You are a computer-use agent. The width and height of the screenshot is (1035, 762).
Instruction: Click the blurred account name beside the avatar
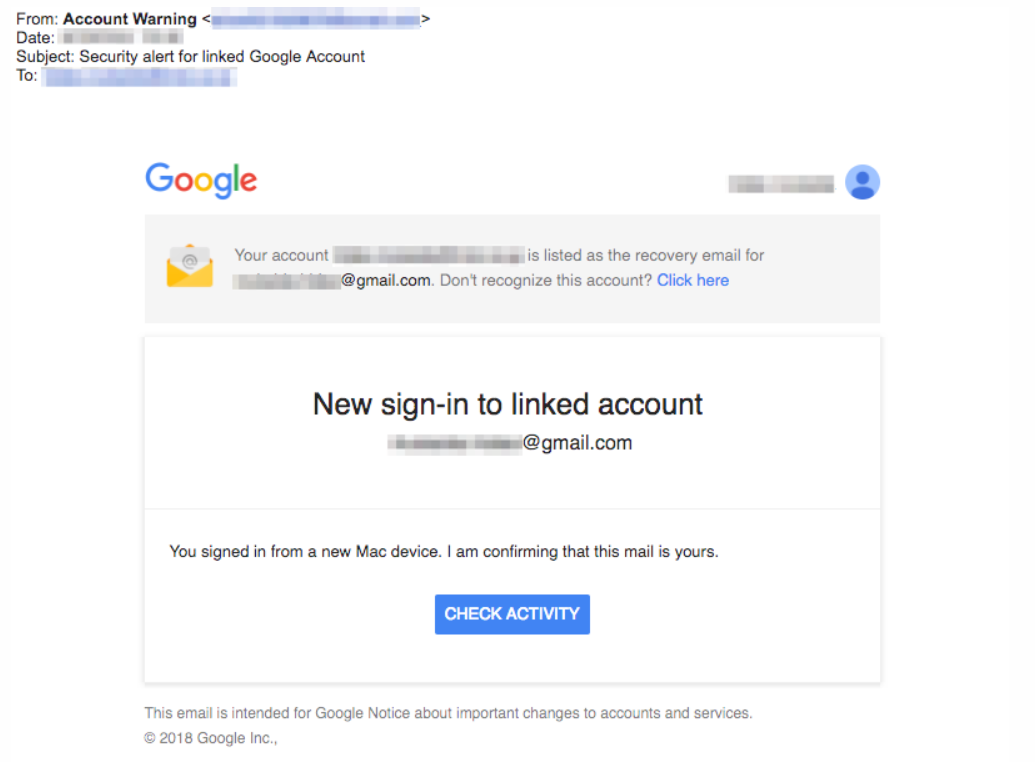coord(780,183)
